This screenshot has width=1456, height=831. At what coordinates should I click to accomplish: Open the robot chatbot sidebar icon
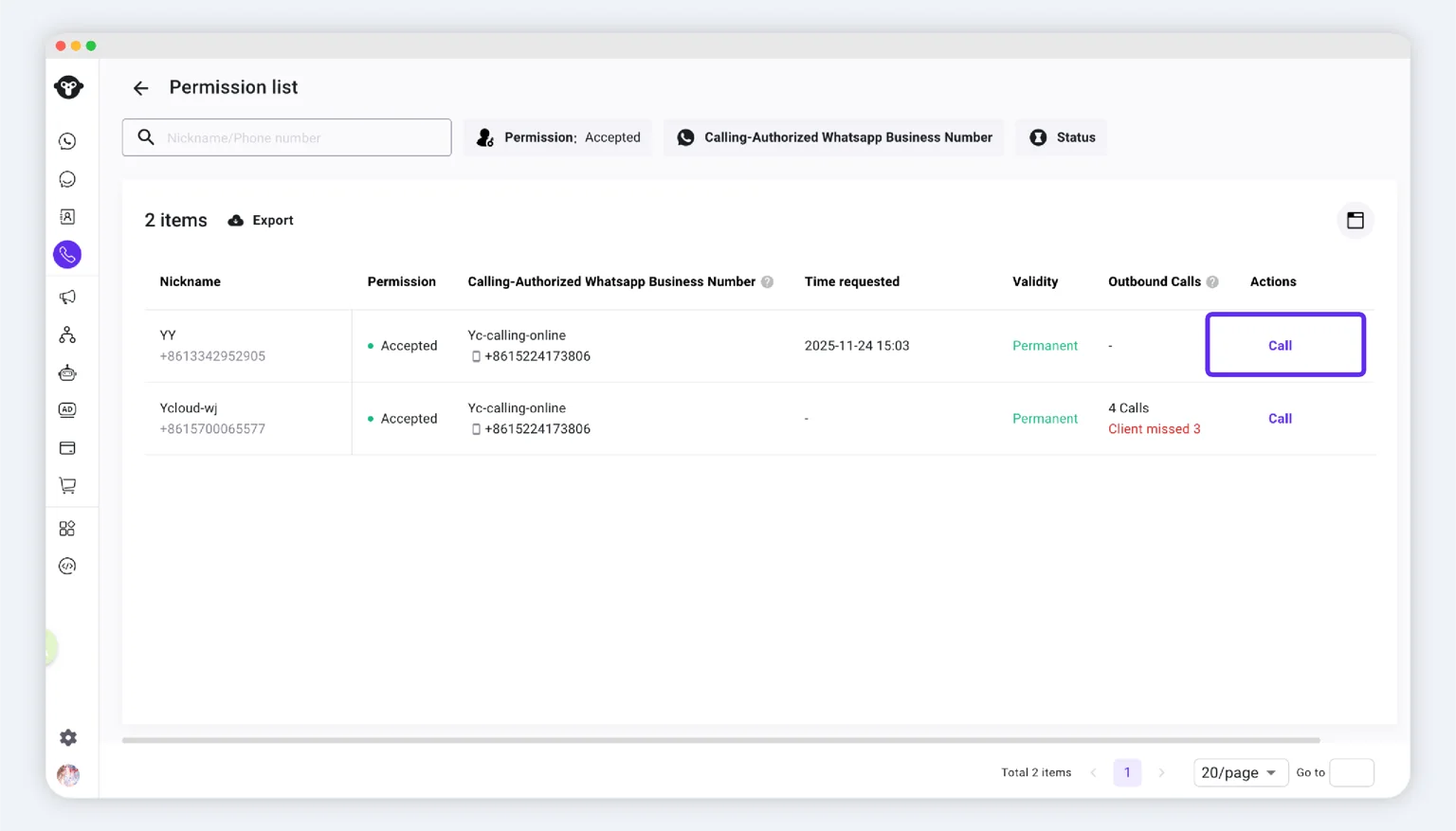point(67,372)
